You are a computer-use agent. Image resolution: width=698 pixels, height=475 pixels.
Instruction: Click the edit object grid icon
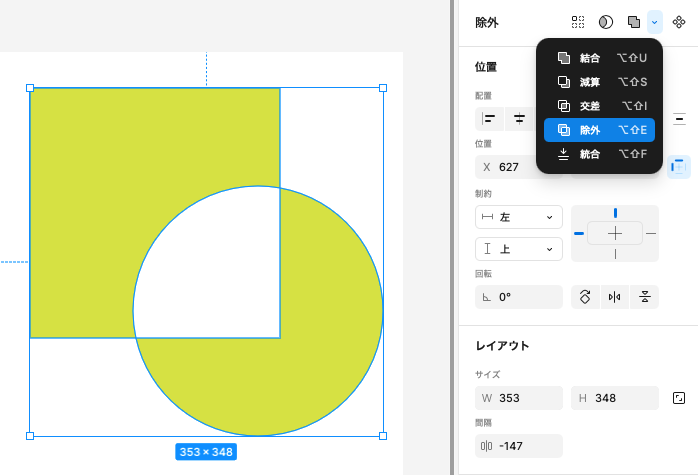(578, 22)
